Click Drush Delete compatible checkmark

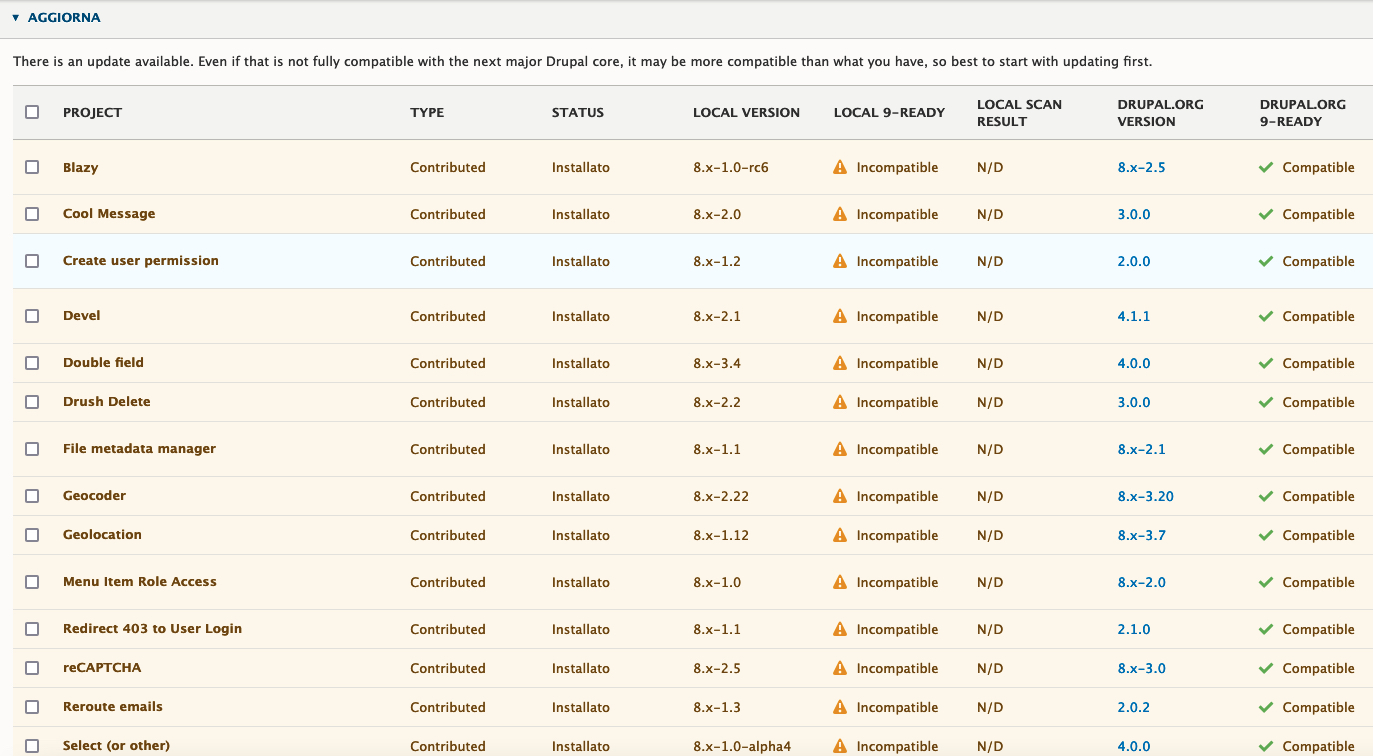click(1266, 402)
